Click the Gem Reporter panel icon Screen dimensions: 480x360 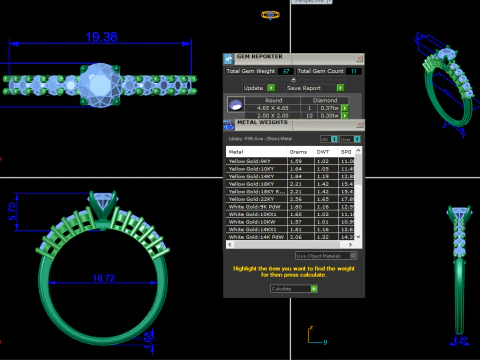pos(228,59)
